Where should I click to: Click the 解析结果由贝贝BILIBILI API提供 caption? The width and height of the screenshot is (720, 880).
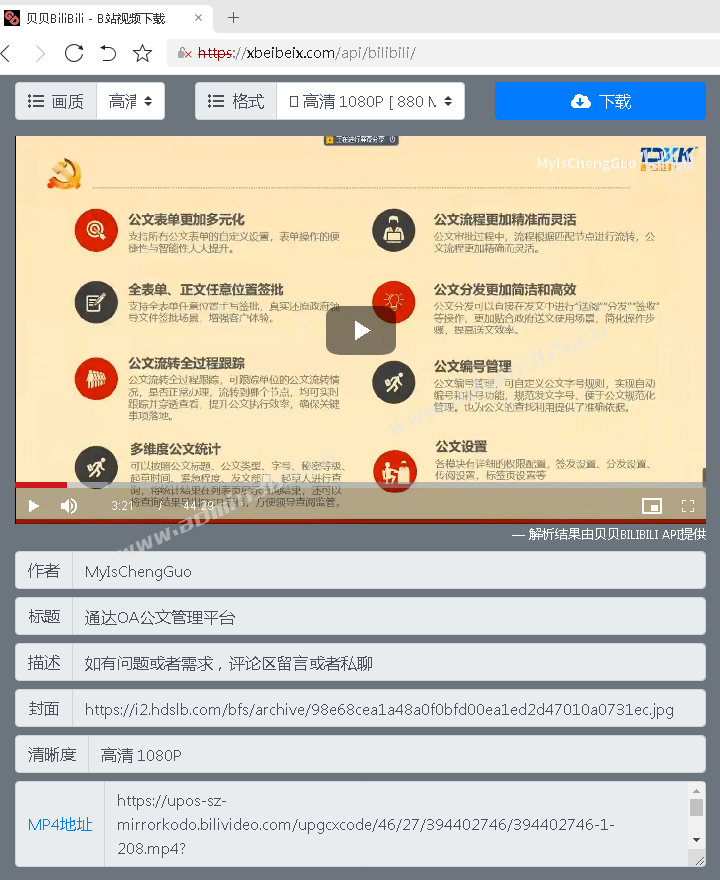pos(609,534)
